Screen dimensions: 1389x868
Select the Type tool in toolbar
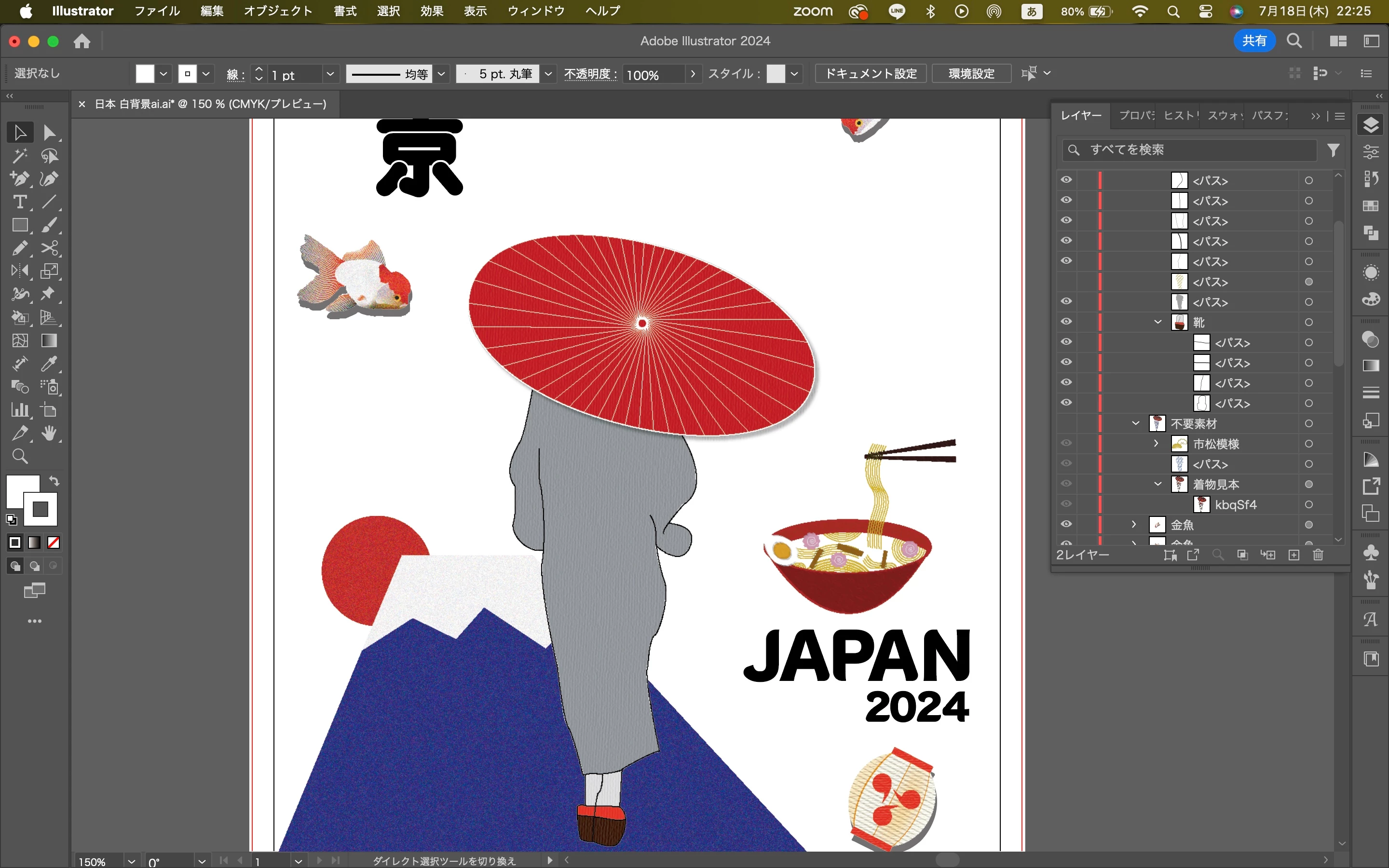19,202
